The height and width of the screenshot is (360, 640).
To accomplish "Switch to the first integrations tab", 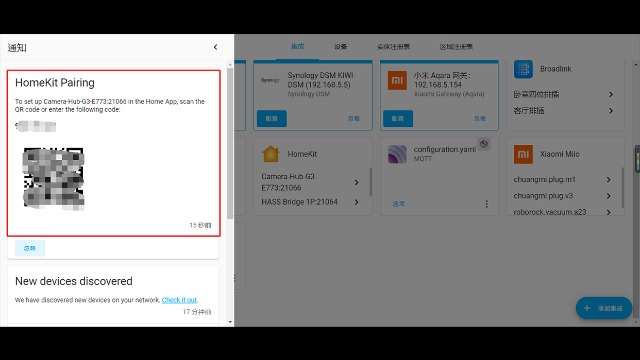I will tap(298, 47).
